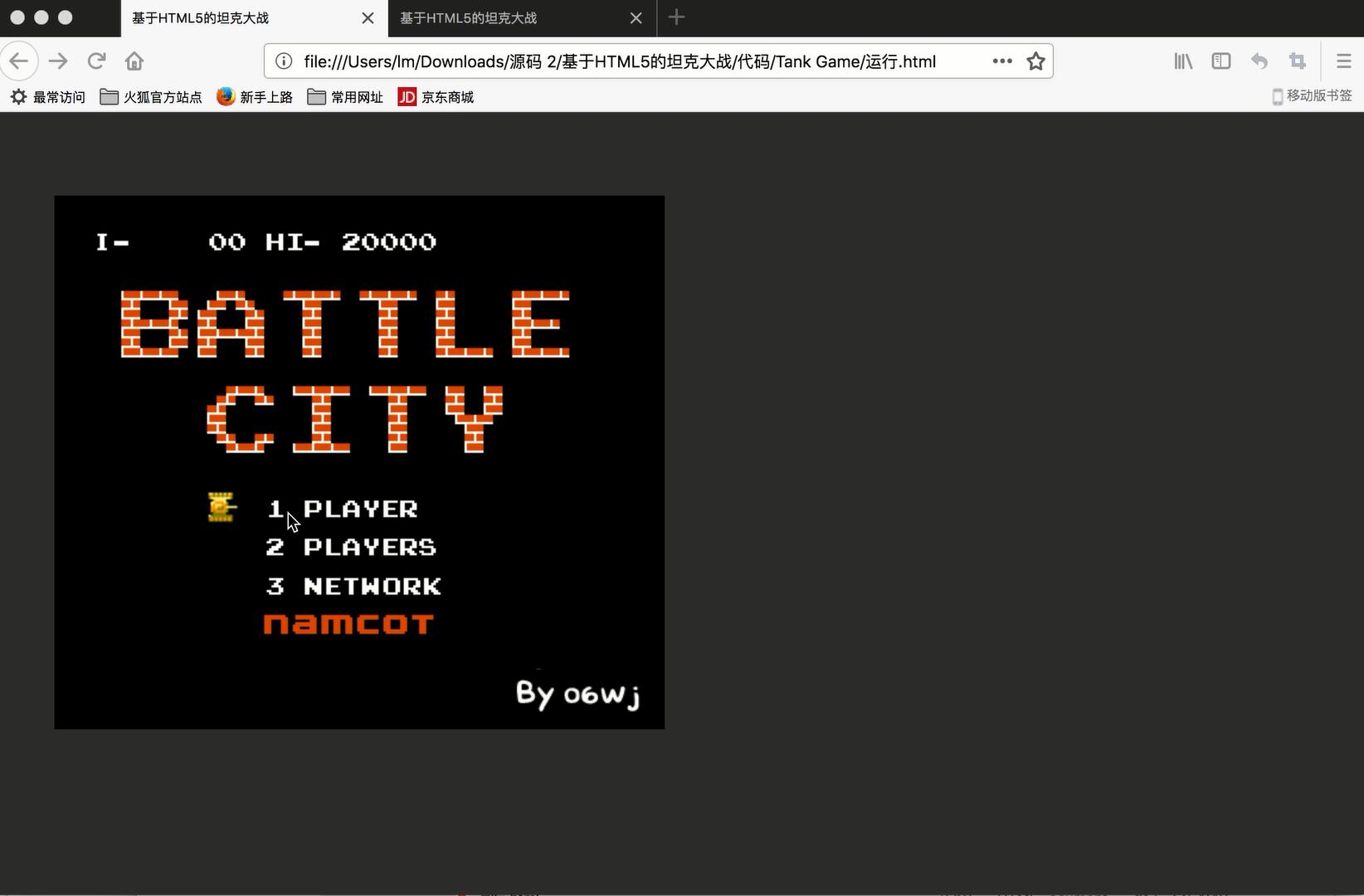Click the player I- 00 score text
The image size is (1364, 896).
171,241
